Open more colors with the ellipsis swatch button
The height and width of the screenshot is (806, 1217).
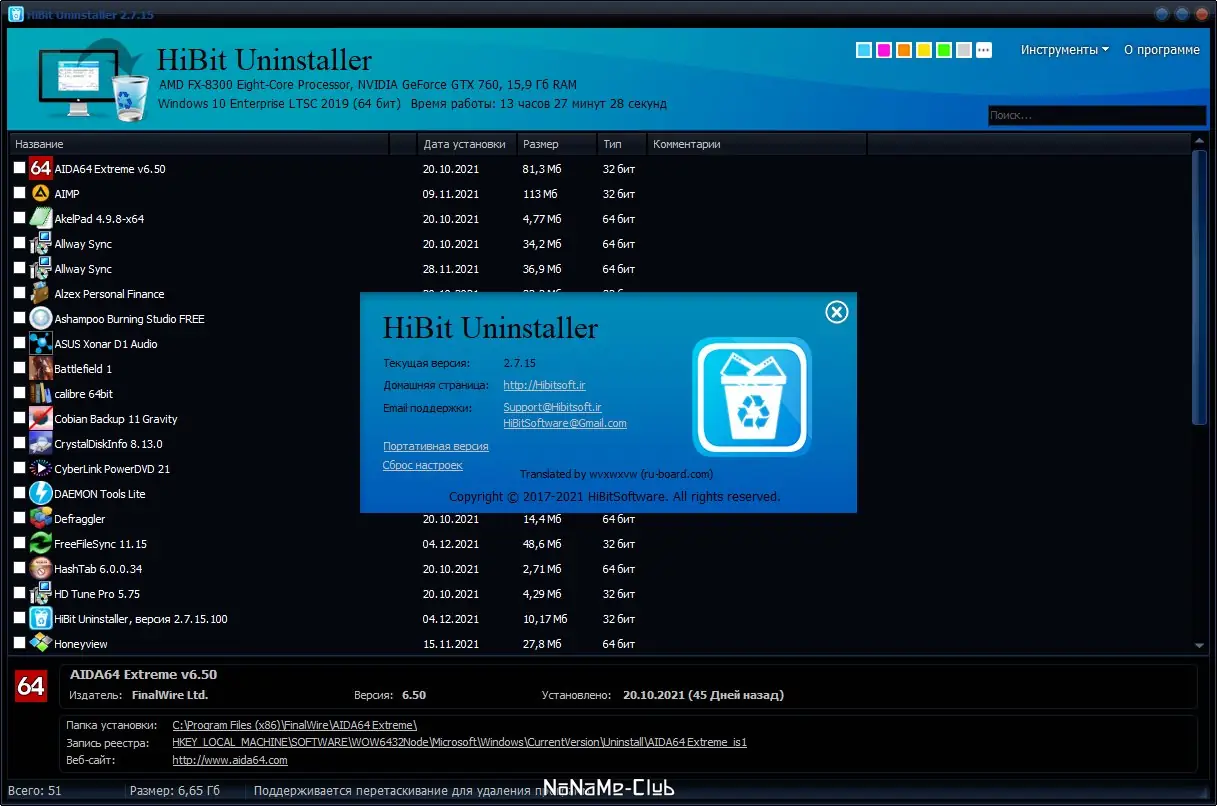984,50
